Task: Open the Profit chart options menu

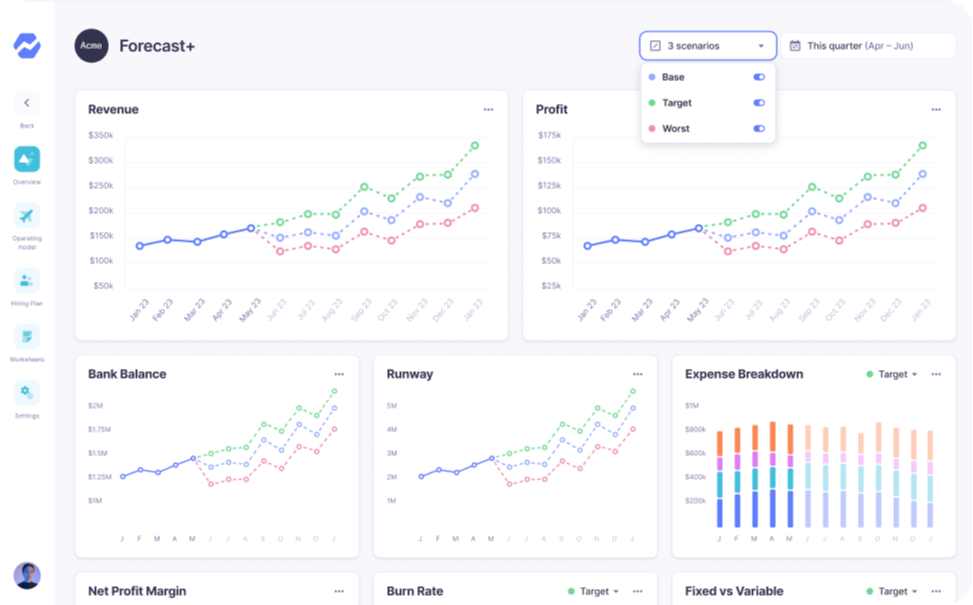Action: pos(936,109)
